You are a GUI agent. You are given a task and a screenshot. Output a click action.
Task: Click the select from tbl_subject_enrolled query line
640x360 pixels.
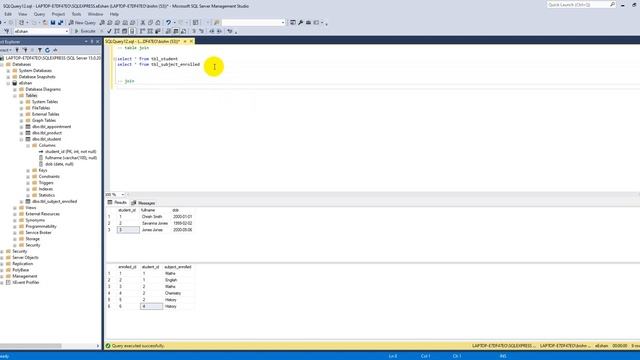[x=158, y=64]
